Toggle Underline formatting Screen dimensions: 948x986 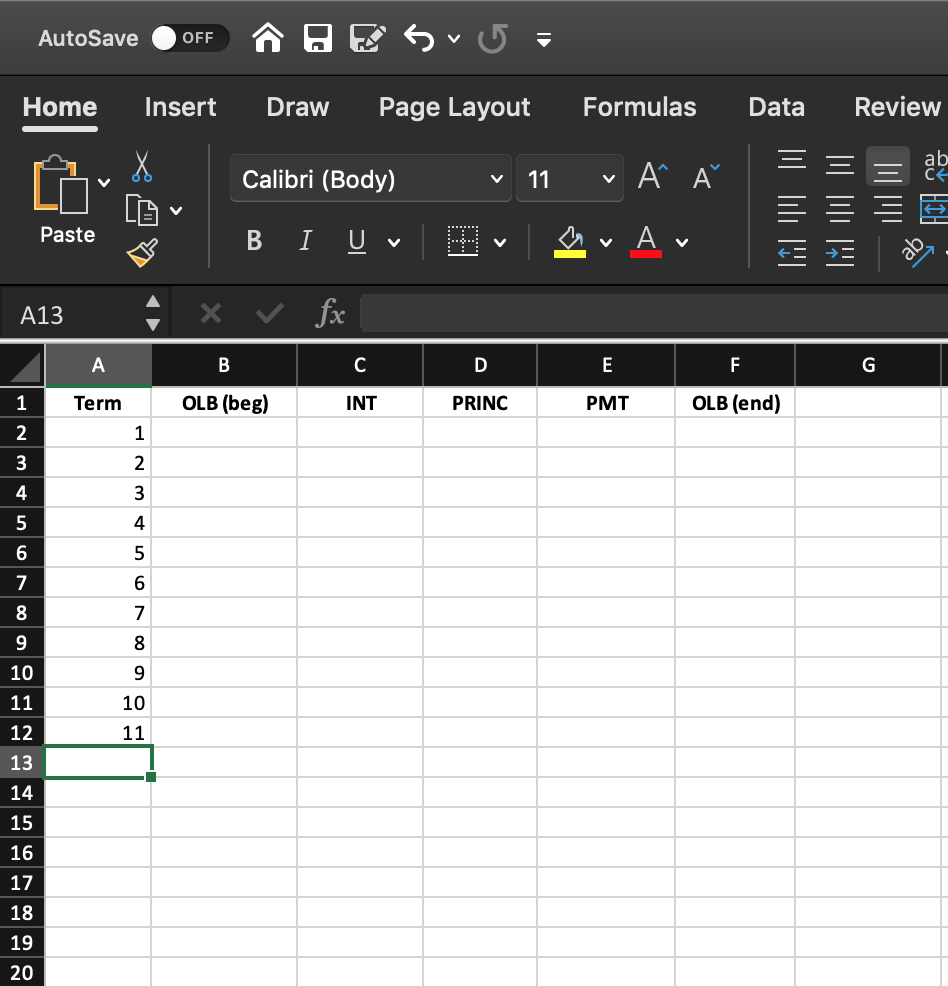tap(356, 241)
